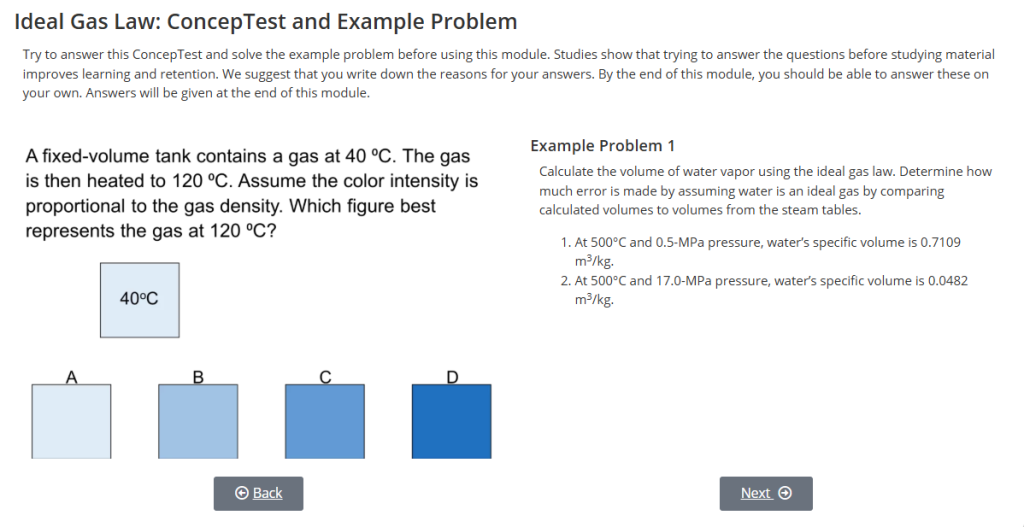Click the letter D label
This screenshot has height=527, width=1024.
452,377
